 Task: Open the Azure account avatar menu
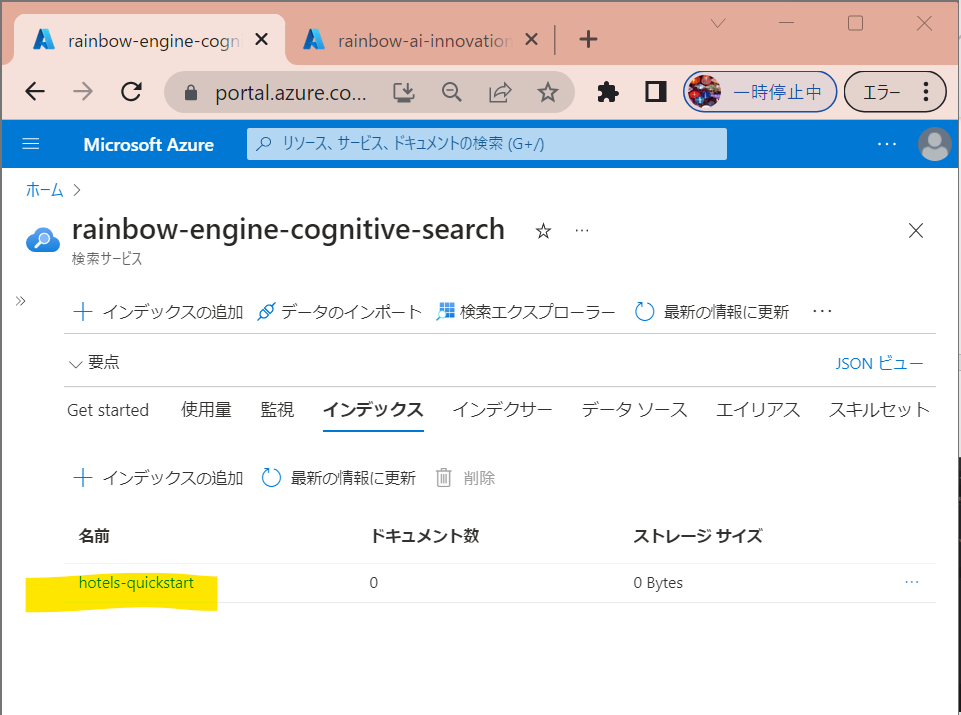pyautogui.click(x=934, y=144)
